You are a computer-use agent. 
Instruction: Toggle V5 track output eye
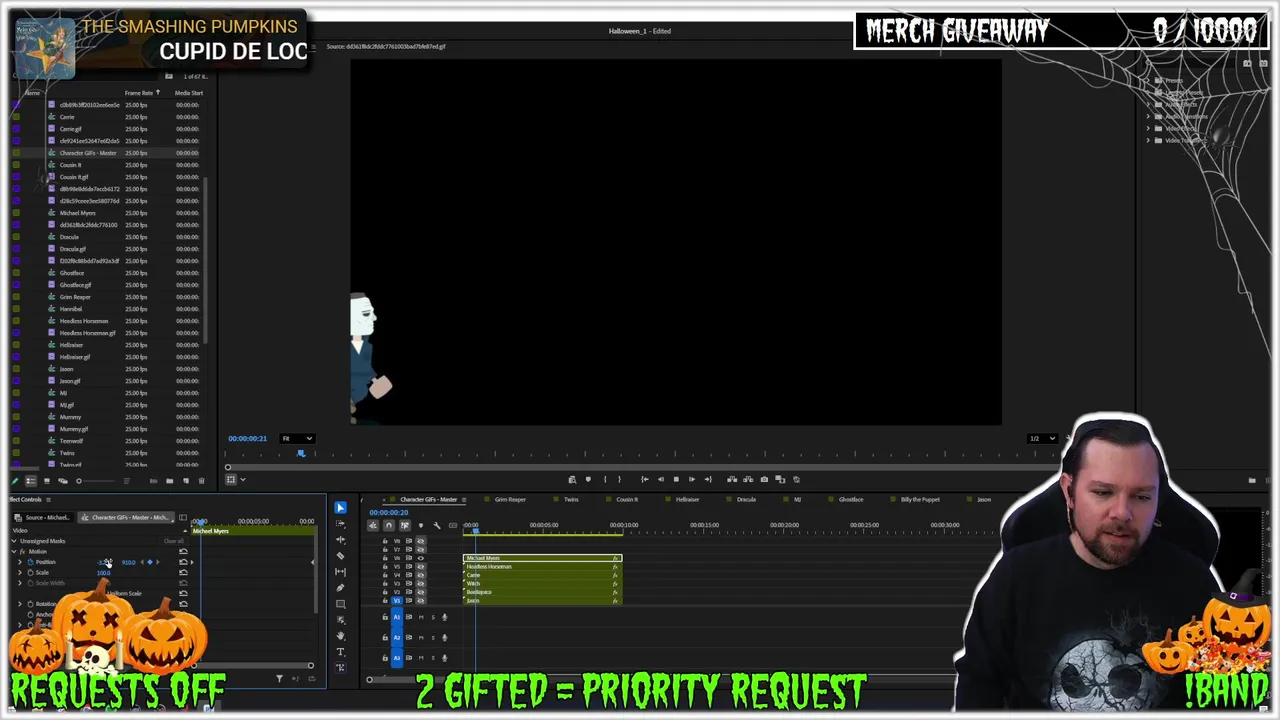420,566
